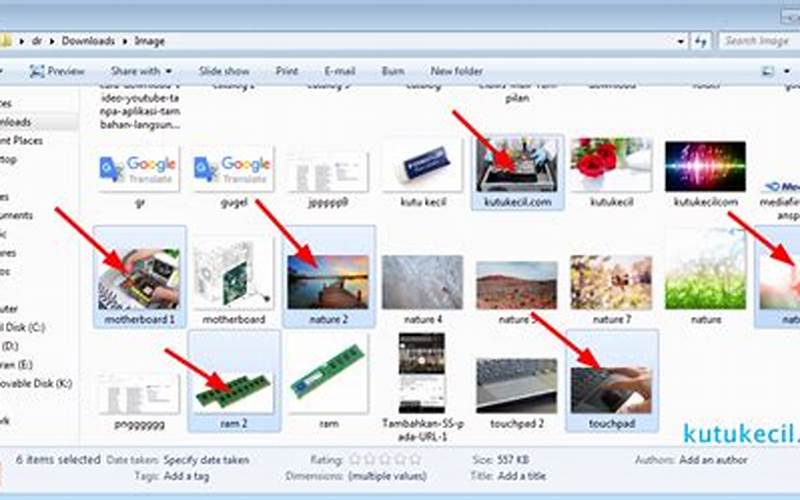Go to Downloads in the breadcrumb
Image resolution: width=800 pixels, height=500 pixels.
[88, 41]
